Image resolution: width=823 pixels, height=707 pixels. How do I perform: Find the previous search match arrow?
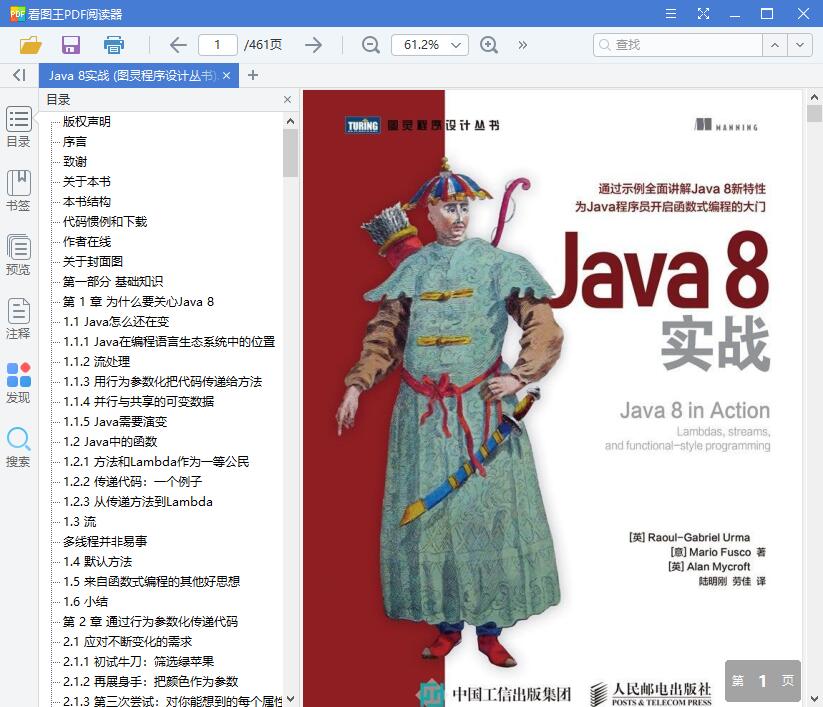pyautogui.click(x=775, y=45)
